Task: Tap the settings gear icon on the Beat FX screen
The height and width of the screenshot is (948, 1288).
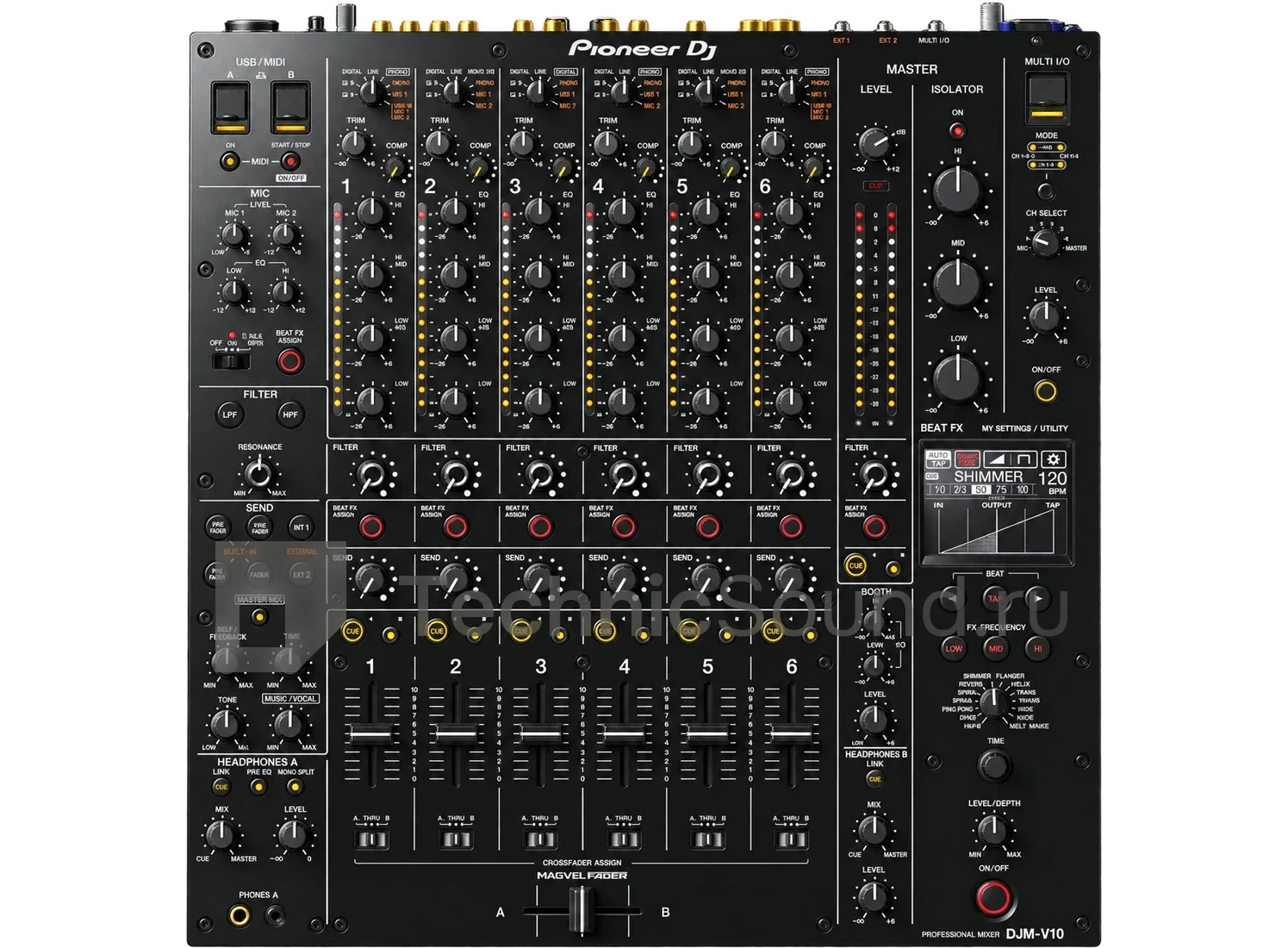Action: [x=1053, y=459]
